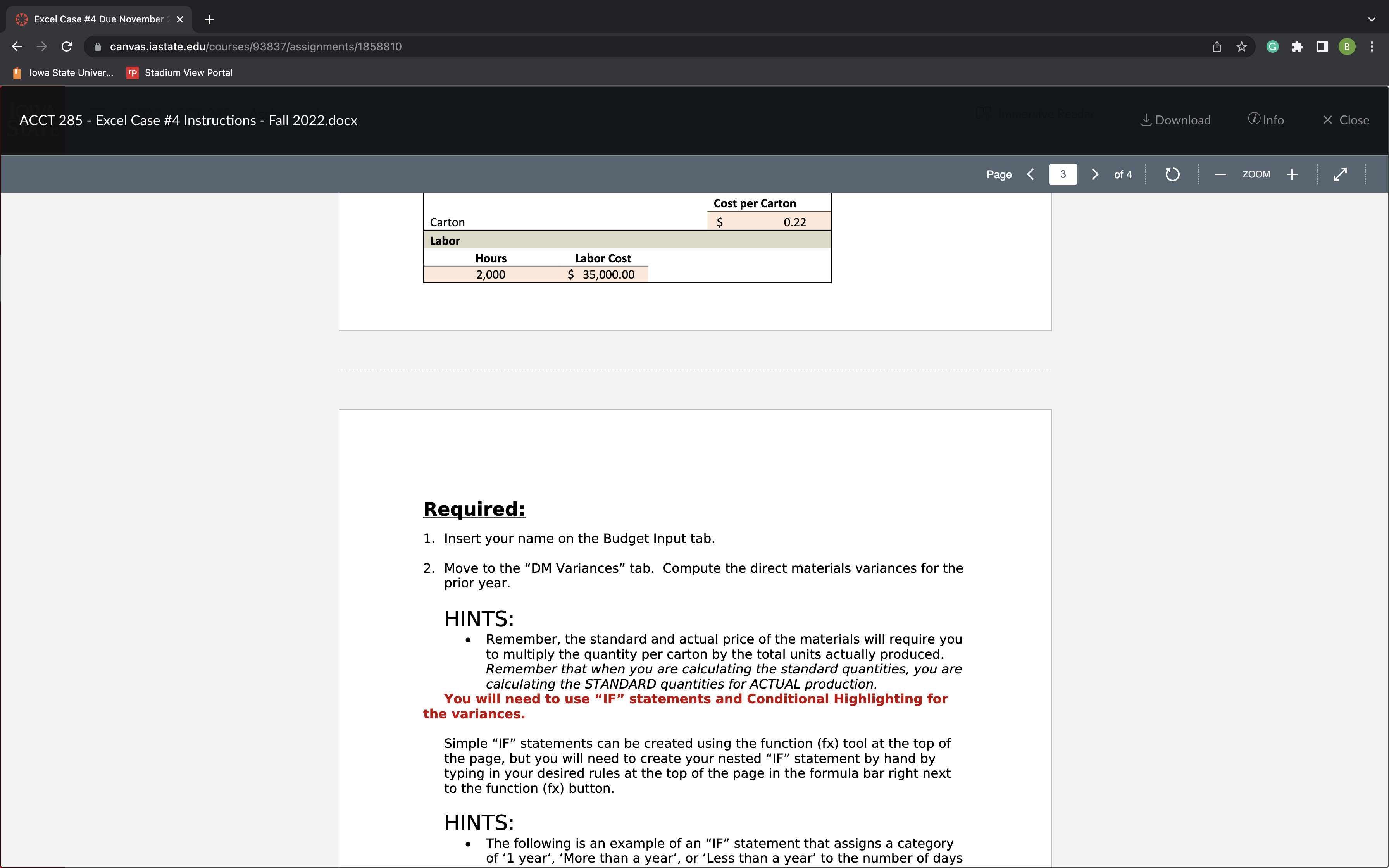
Task: Open Chrome's three-dot menu
Action: pyautogui.click(x=1372, y=47)
